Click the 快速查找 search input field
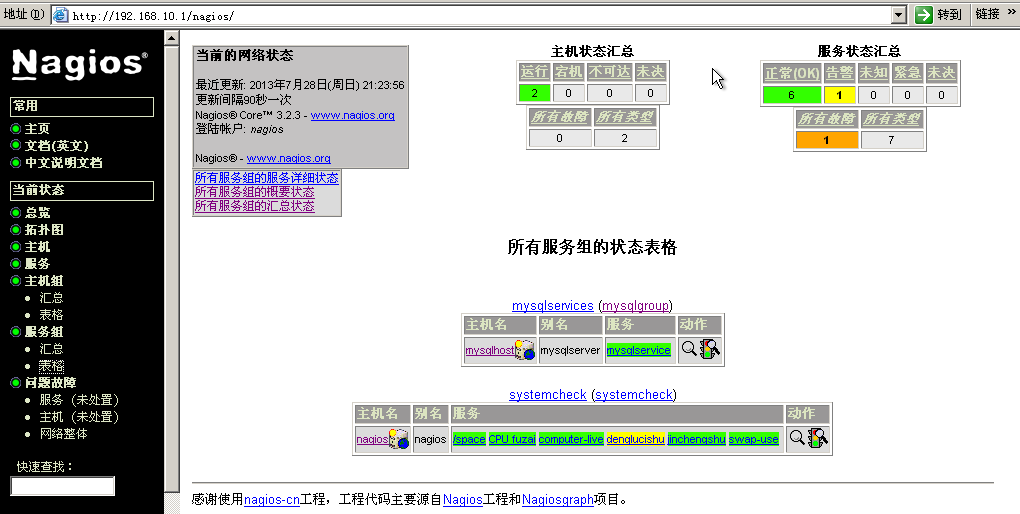Image resolution: width=1020 pixels, height=514 pixels. (62, 486)
